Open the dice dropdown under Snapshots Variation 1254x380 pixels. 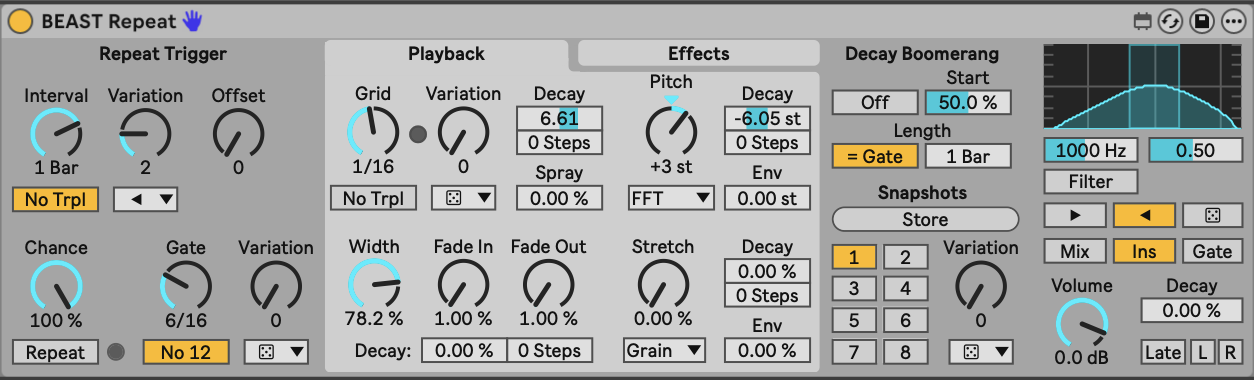tap(981, 352)
